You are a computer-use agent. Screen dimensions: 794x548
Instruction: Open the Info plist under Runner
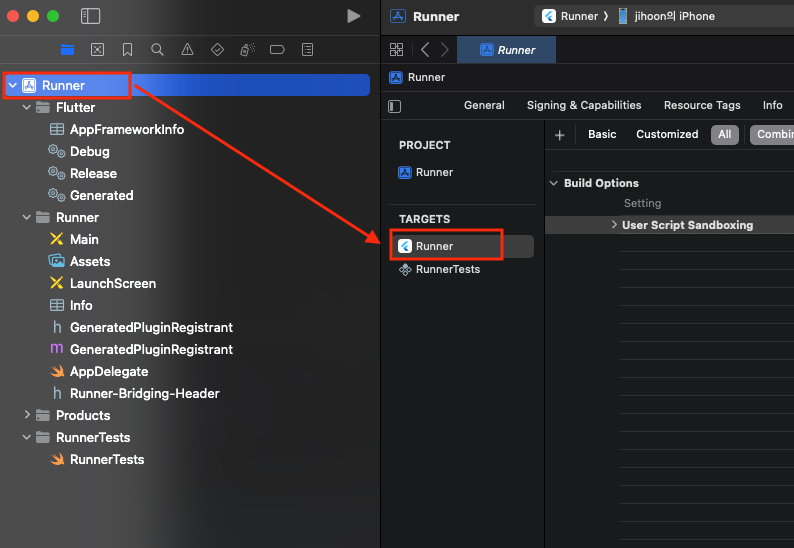pyautogui.click(x=81, y=305)
